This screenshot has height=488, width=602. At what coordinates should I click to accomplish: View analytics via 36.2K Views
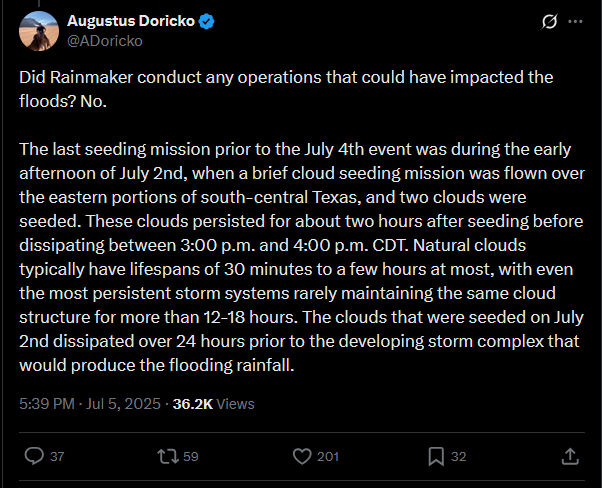[213, 404]
